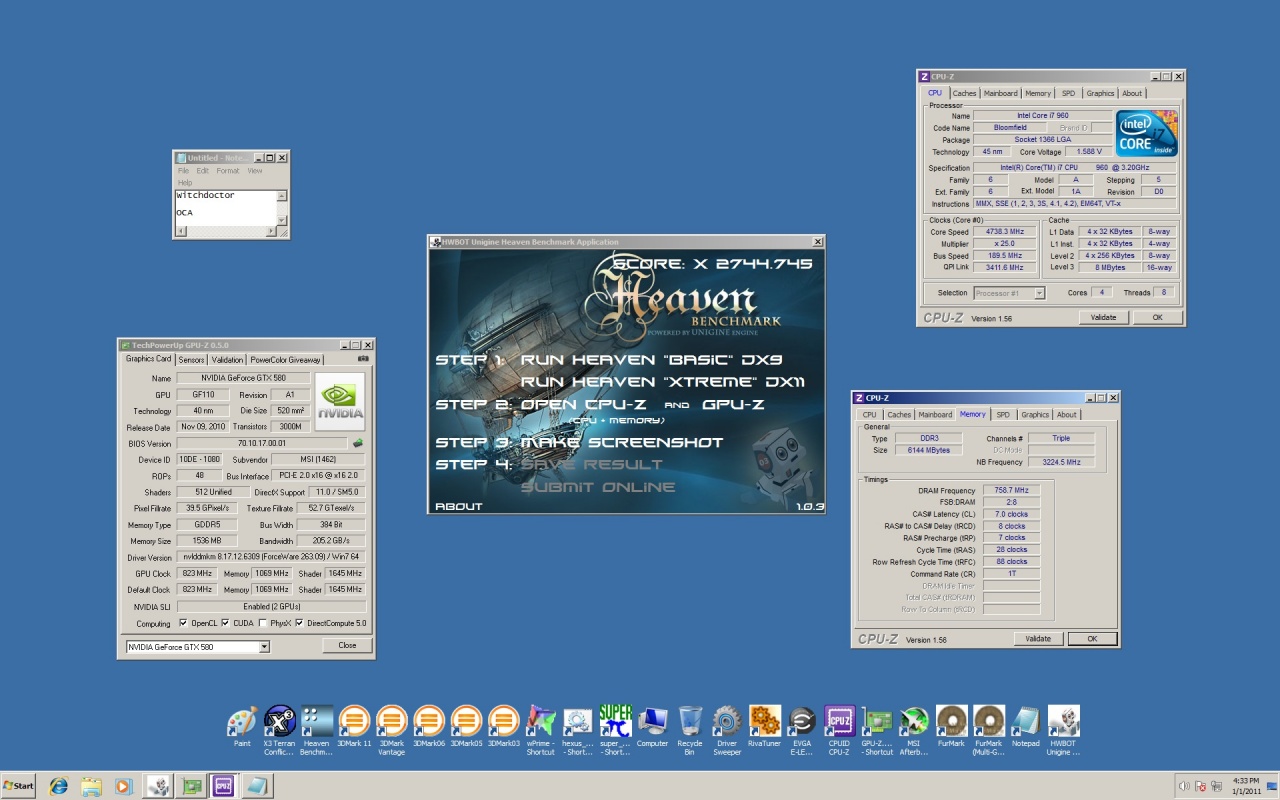Switch to the Mainboard tab in CPU-Z processor window
This screenshot has height=800, width=1280.
click(1000, 93)
